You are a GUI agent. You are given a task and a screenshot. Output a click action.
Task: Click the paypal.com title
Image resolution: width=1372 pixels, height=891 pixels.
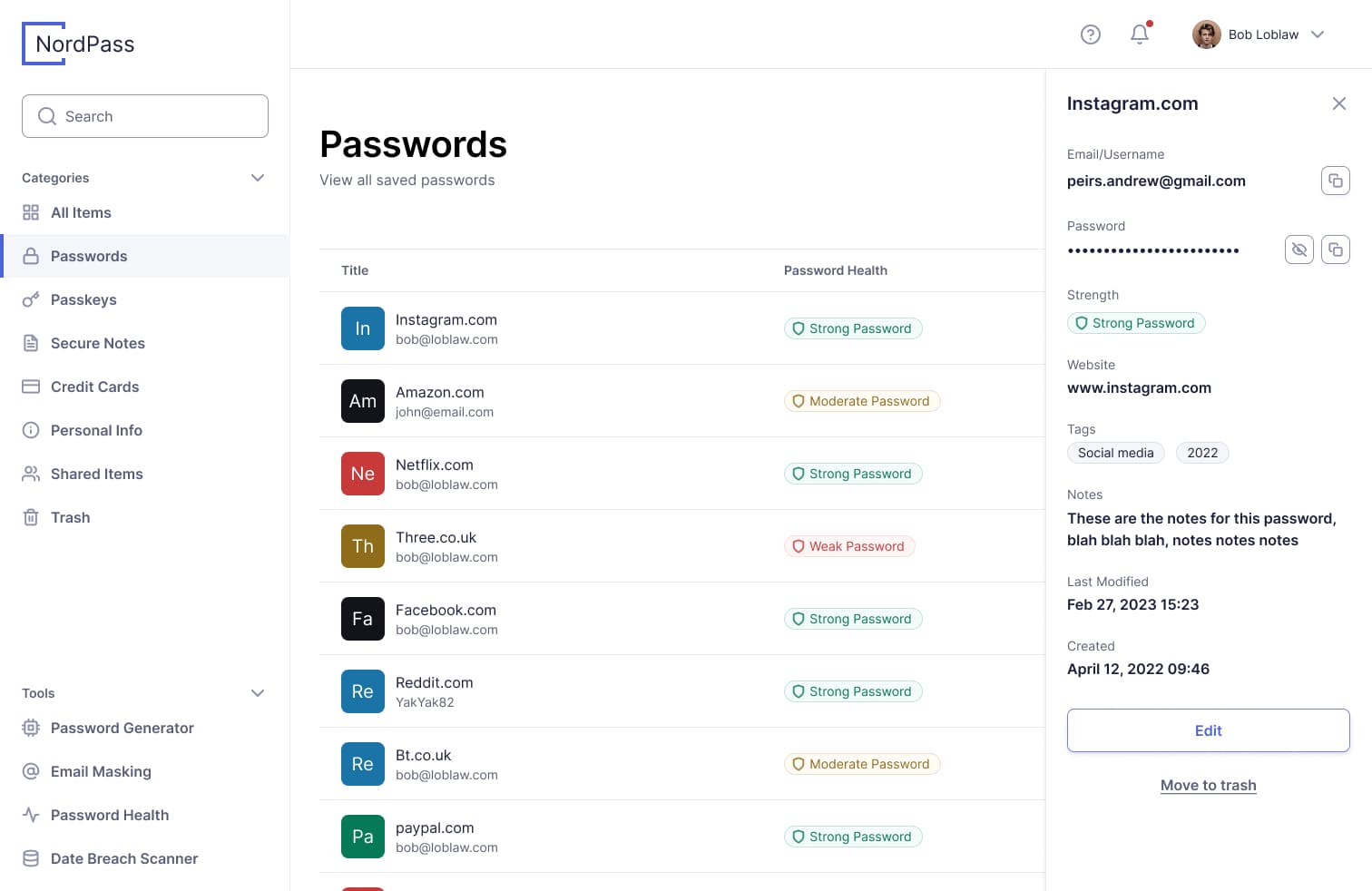pos(435,827)
